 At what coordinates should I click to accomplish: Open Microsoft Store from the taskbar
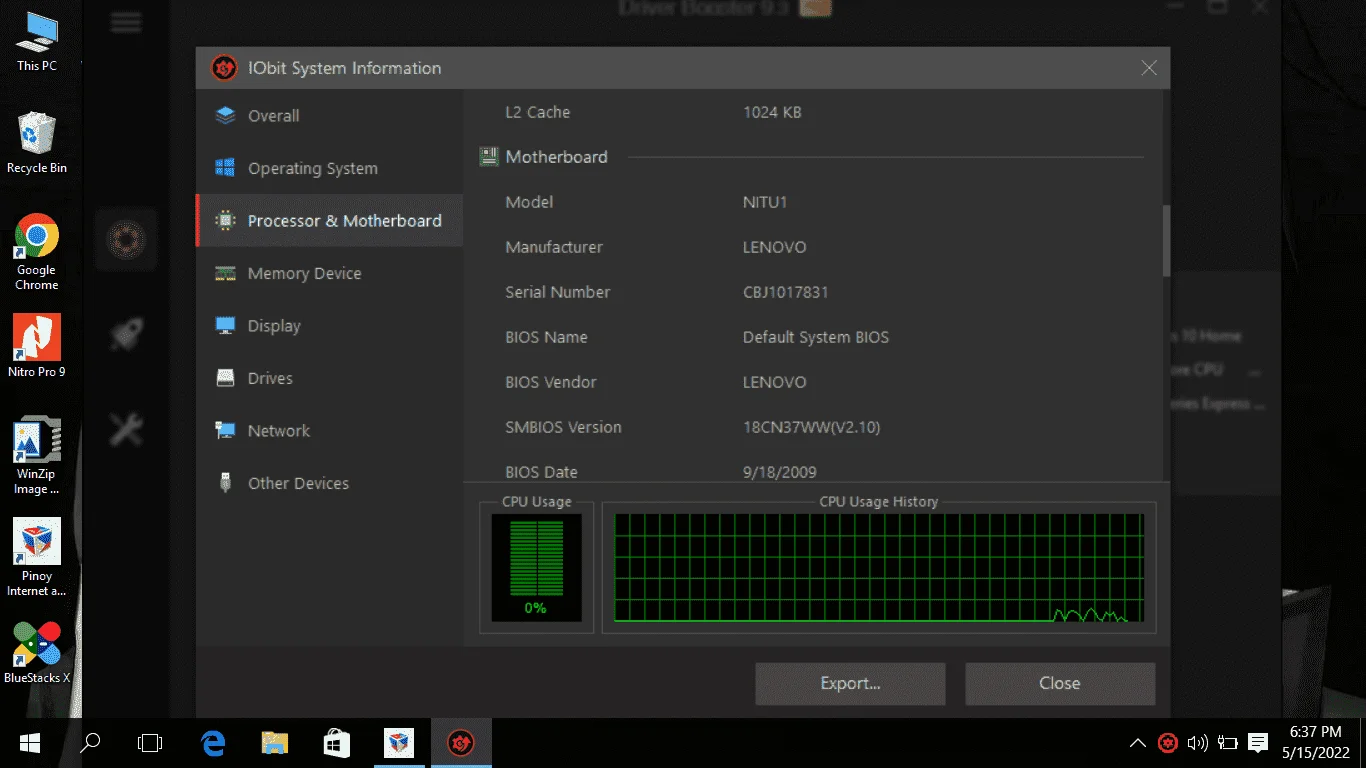tap(337, 743)
